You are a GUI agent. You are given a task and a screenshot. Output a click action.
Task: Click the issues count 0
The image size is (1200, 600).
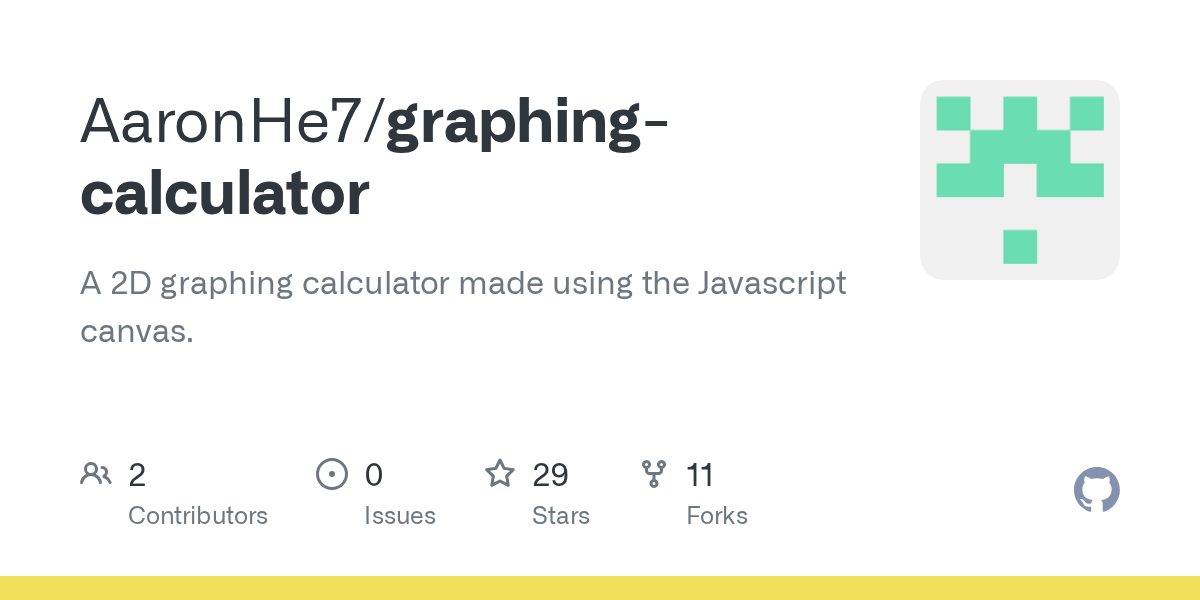373,474
